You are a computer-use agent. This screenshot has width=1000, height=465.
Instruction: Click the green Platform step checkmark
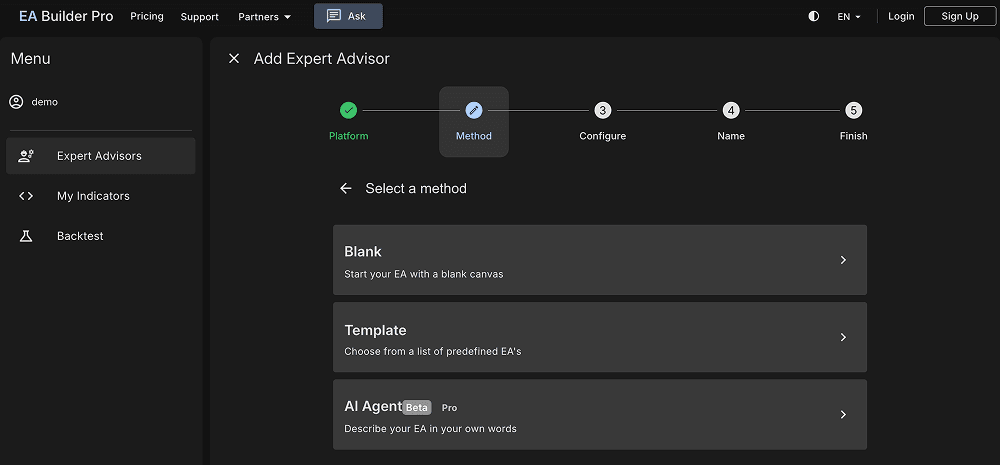[x=348, y=110]
